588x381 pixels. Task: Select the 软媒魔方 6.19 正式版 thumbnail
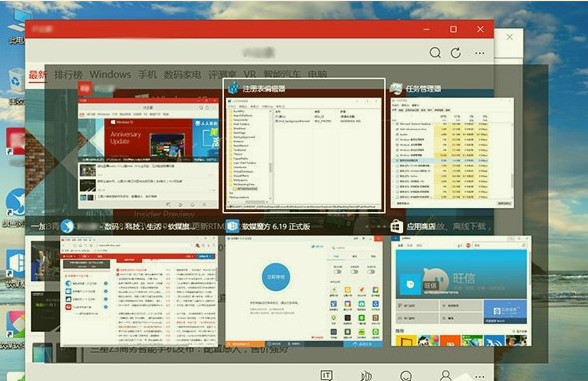coord(304,291)
